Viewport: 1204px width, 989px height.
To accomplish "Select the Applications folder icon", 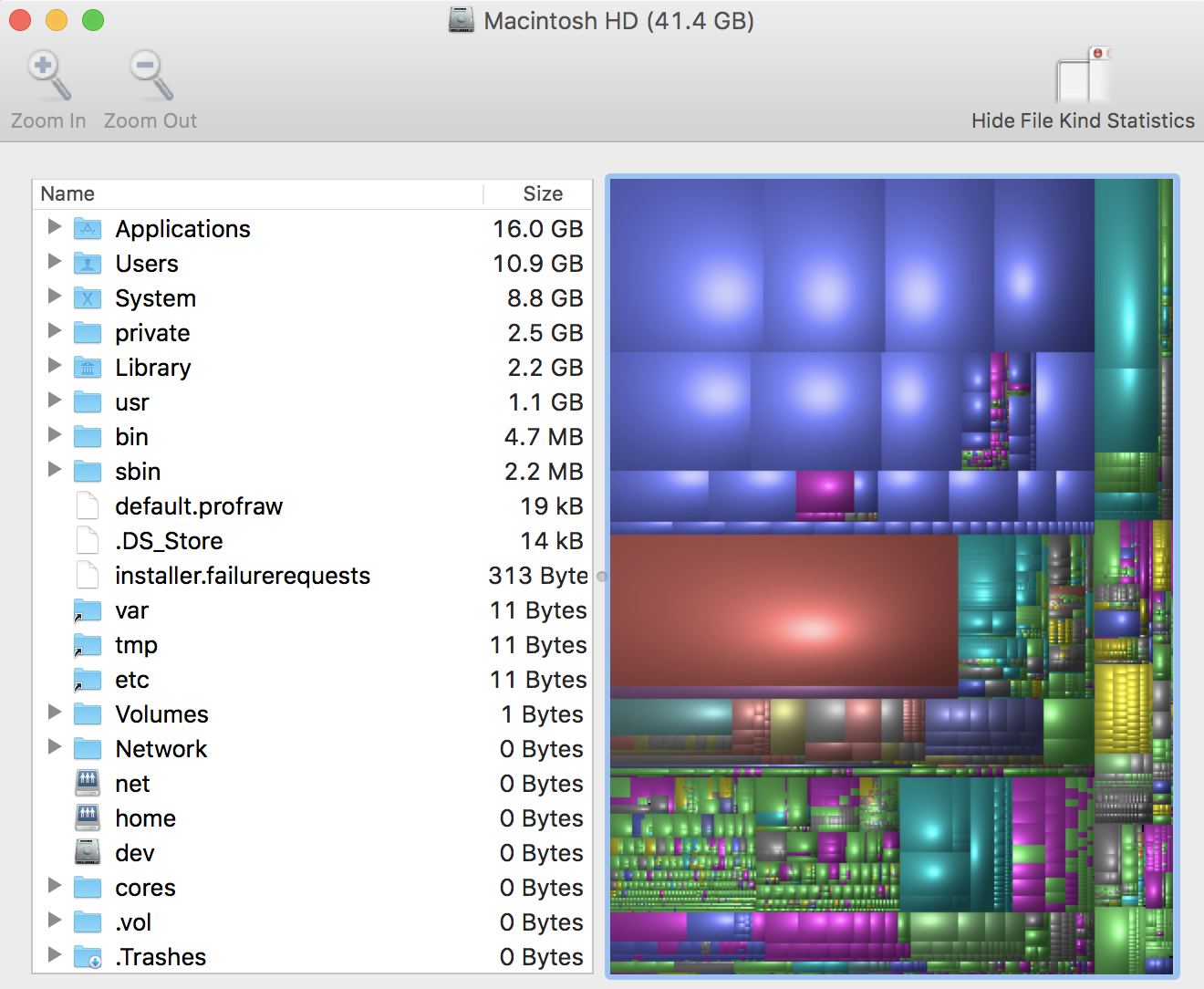I will pos(88,228).
